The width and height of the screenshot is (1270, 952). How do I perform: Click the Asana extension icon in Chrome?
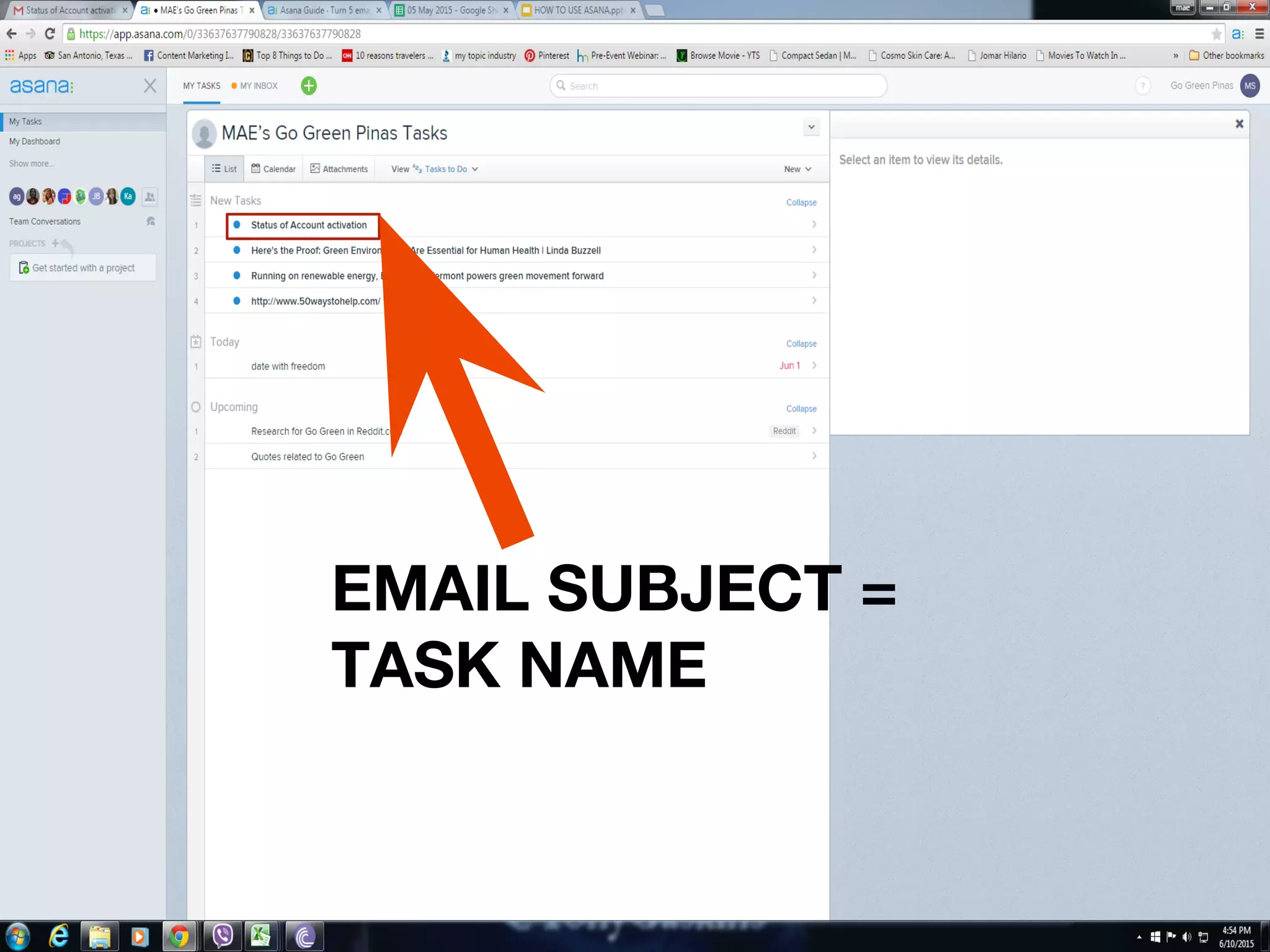click(1238, 34)
